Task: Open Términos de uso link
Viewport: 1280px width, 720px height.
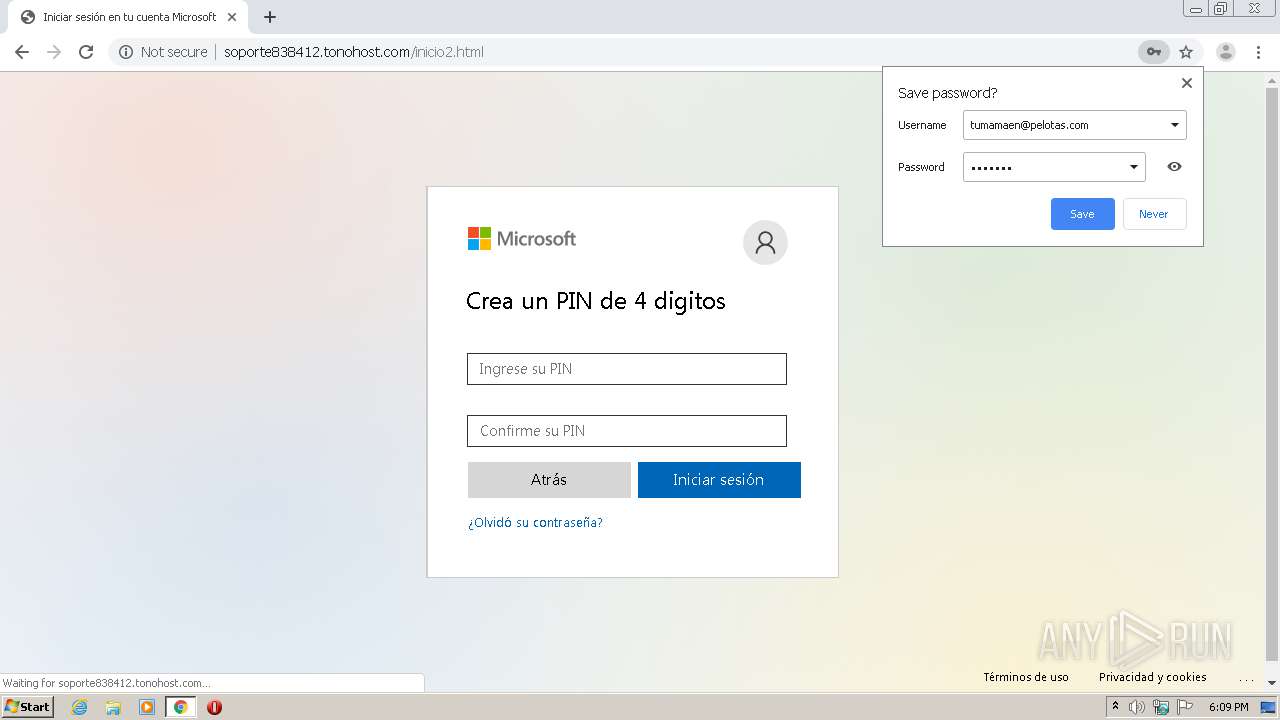Action: (x=1025, y=677)
